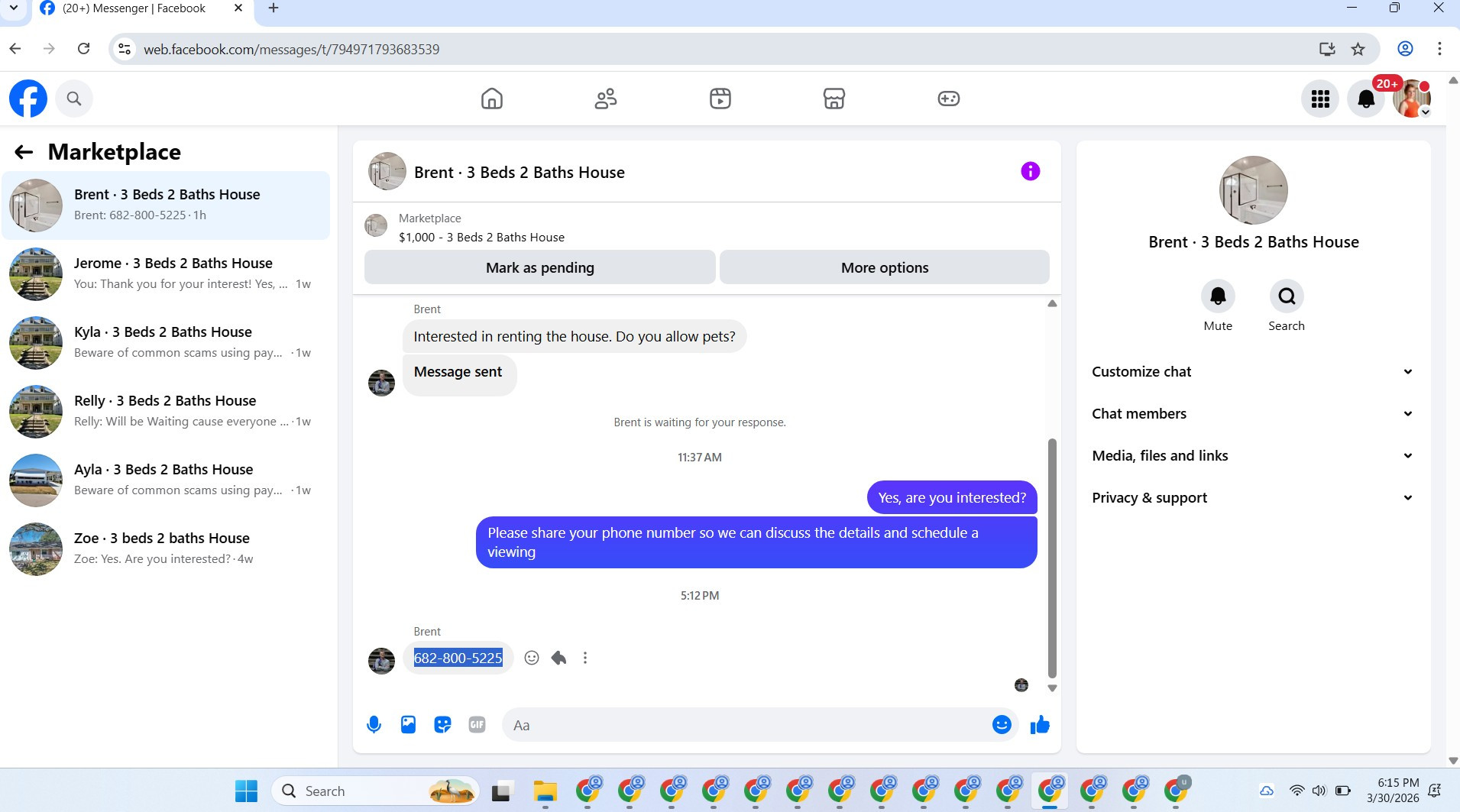
Task: Open the grid menu icon
Action: click(x=1320, y=99)
